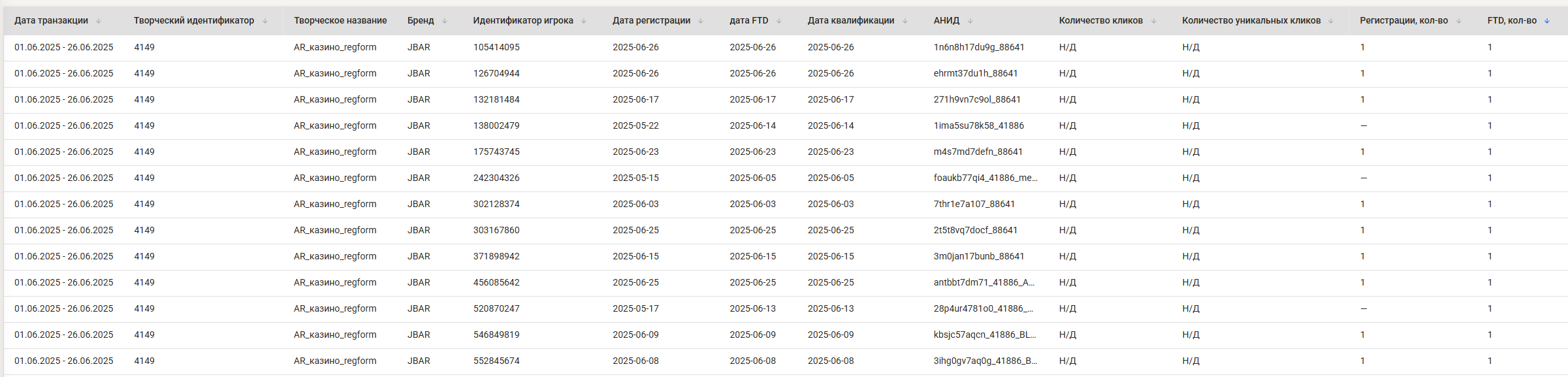The image size is (1568, 377).
Task: Click АНИД value 1ima5su78k58_41886
Action: 979,125
